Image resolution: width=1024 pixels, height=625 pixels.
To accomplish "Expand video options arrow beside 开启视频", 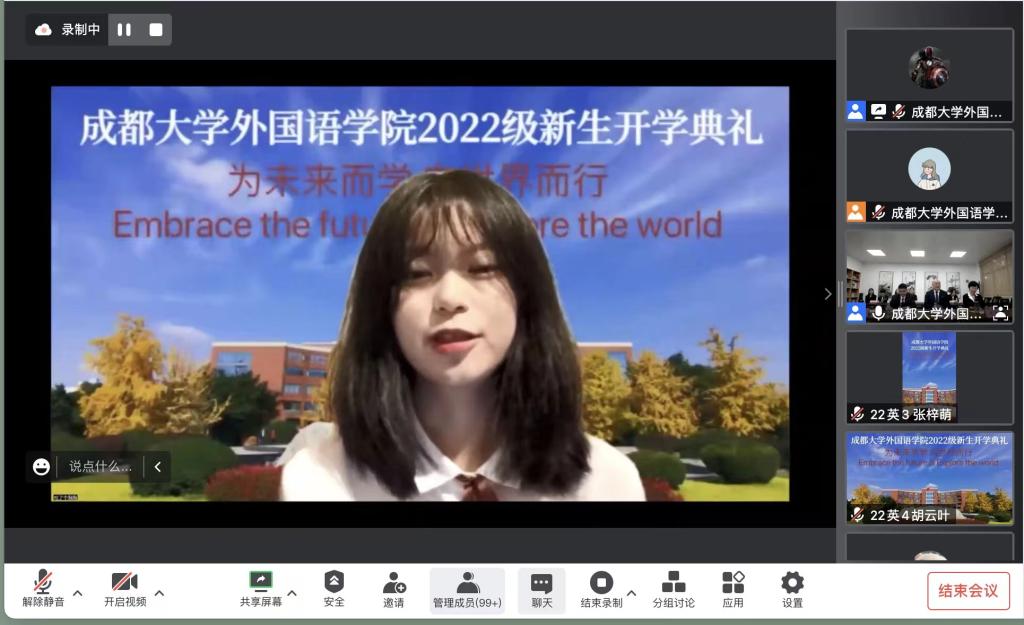I will [x=159, y=592].
